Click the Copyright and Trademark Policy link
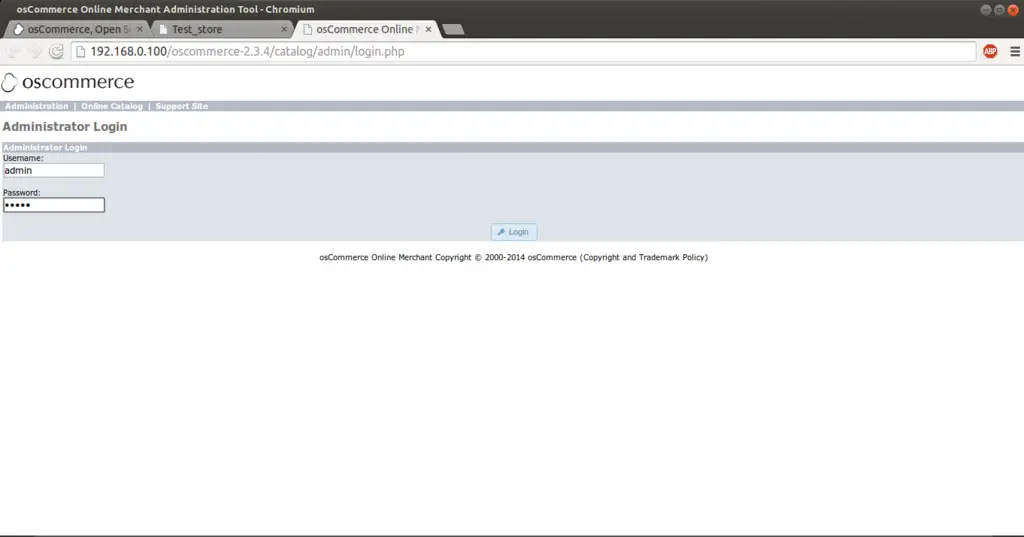Viewport: 1024px width, 537px height. [x=643, y=257]
